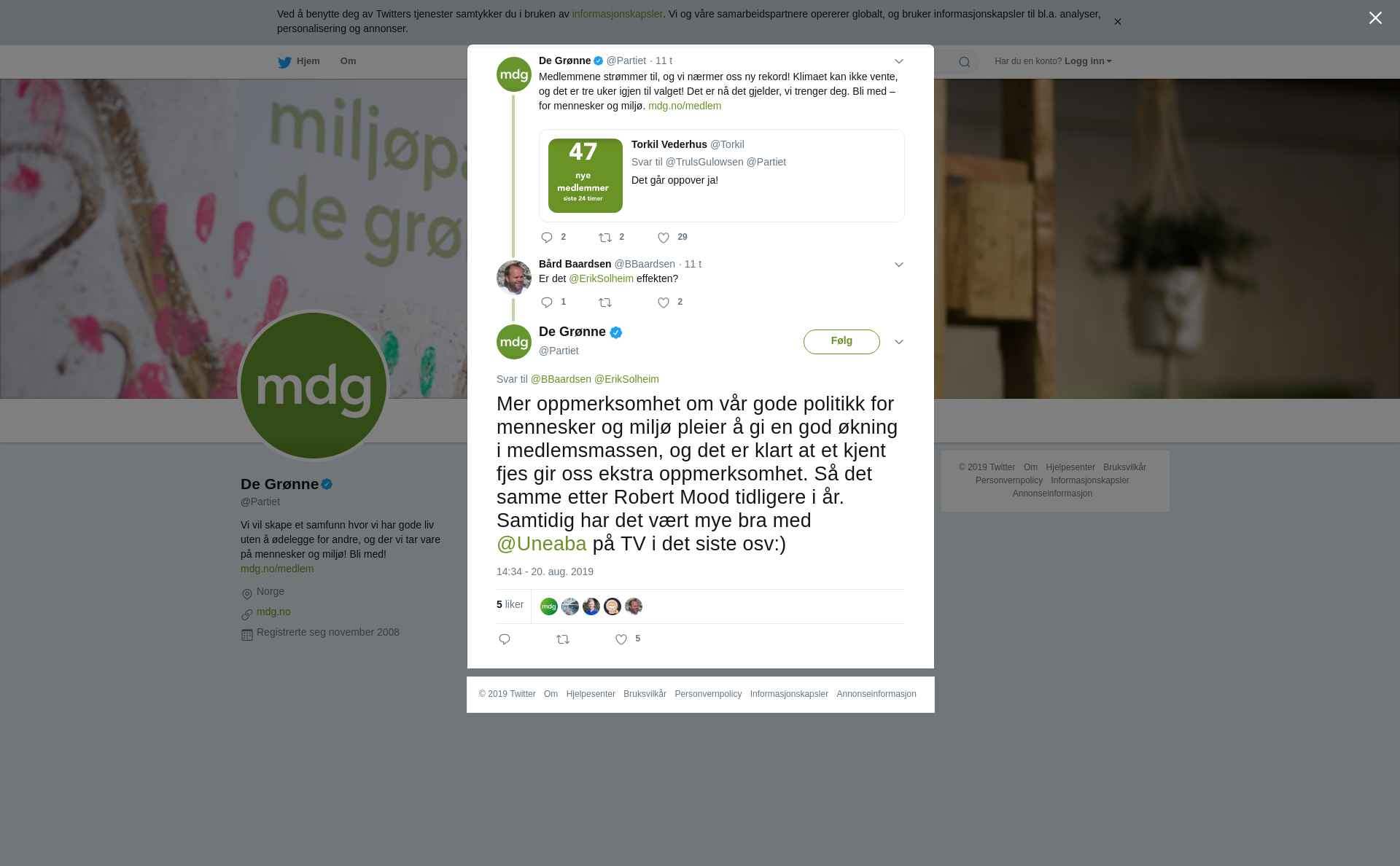The image size is (1400, 866).
Task: Follow De Grønne with Følg button
Action: click(841, 341)
